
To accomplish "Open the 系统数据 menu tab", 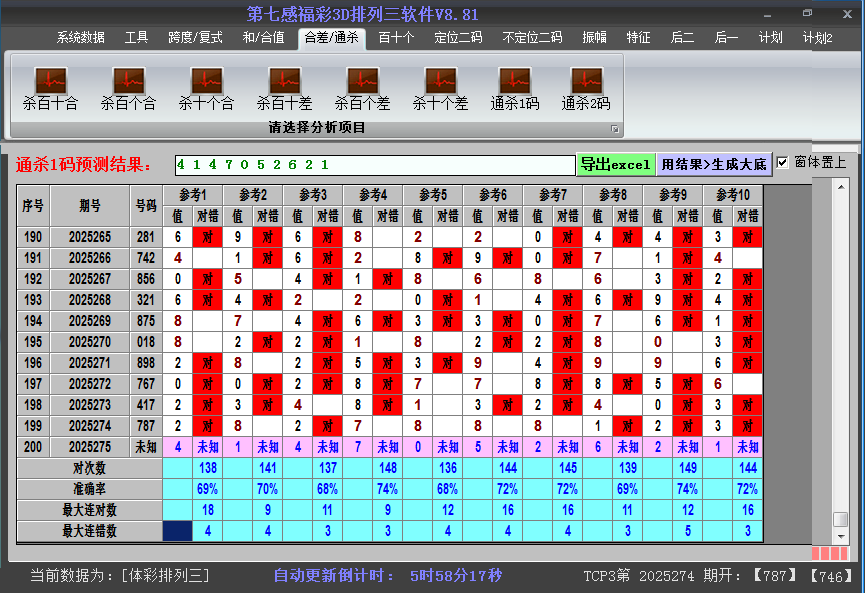I will tap(80, 38).
